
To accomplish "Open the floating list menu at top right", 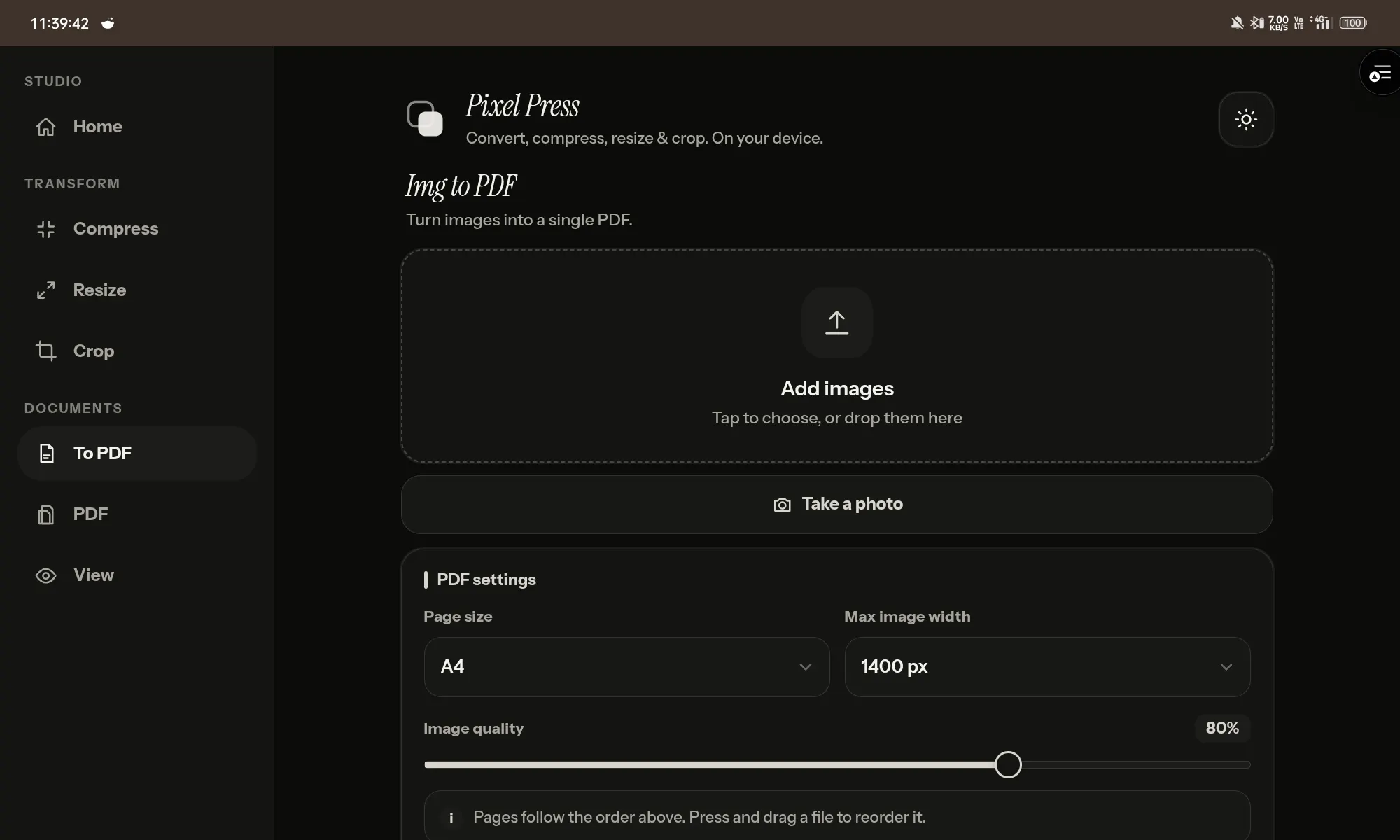I will click(x=1380, y=73).
